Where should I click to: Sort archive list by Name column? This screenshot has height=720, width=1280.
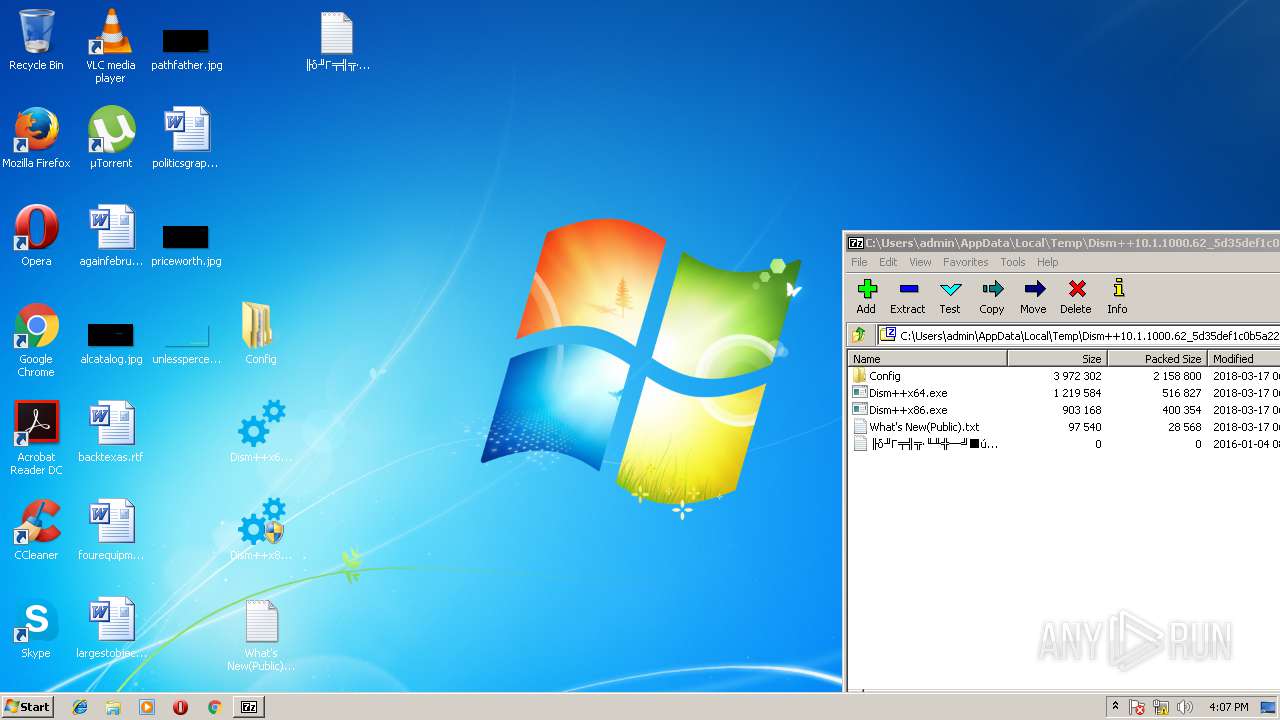point(927,358)
